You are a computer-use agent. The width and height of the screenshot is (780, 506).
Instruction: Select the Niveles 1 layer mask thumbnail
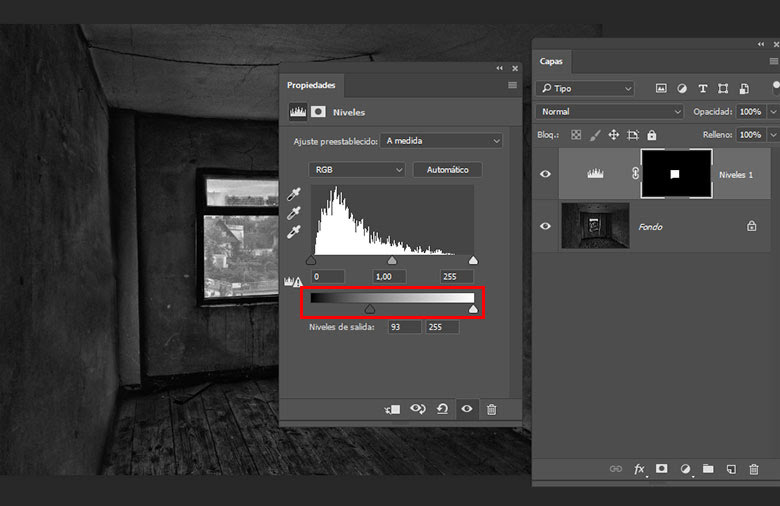point(675,174)
